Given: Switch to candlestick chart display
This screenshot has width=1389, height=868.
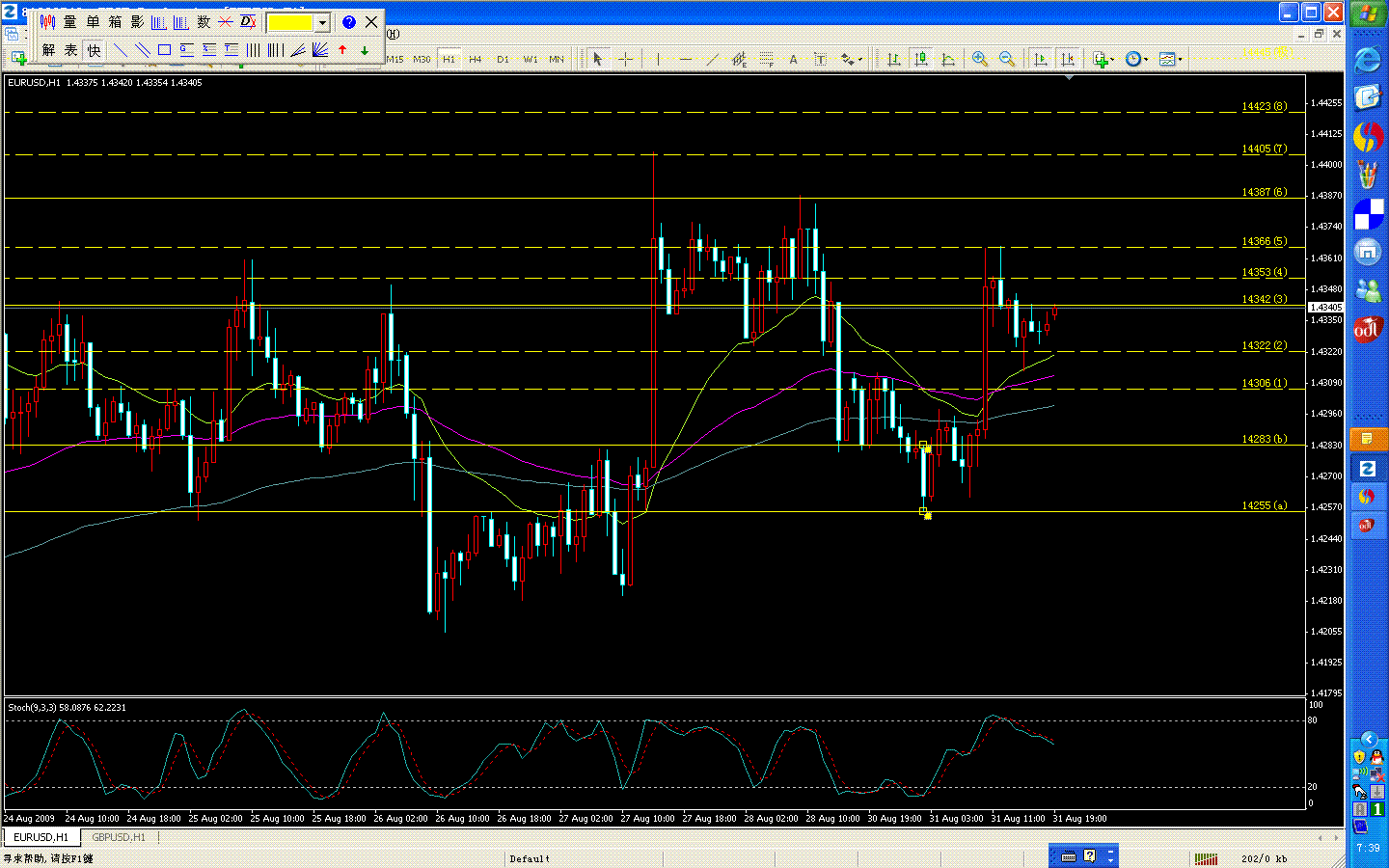Looking at the screenshot, I should [x=921, y=60].
